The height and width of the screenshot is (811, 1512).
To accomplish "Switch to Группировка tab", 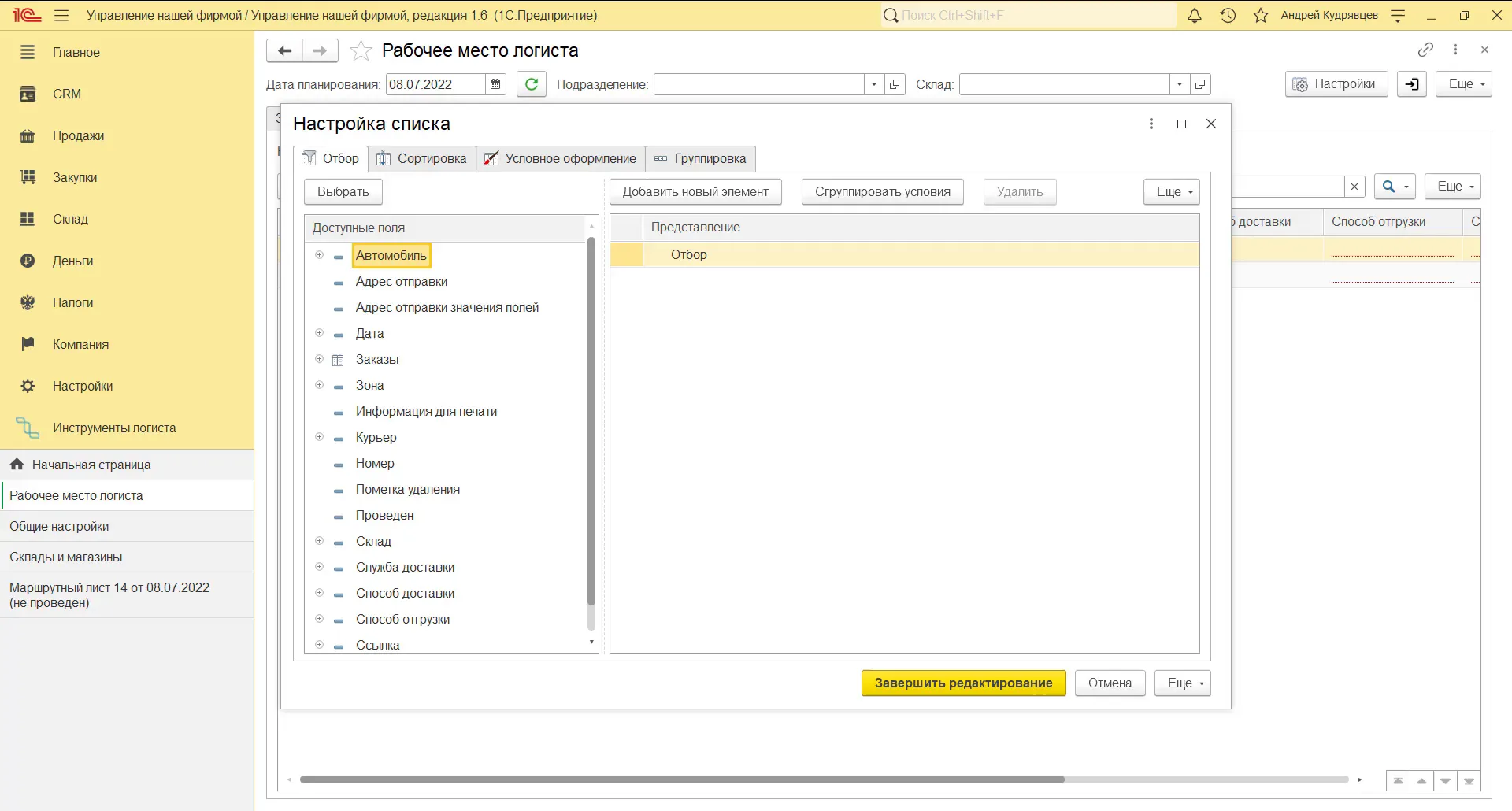I will pyautogui.click(x=701, y=158).
